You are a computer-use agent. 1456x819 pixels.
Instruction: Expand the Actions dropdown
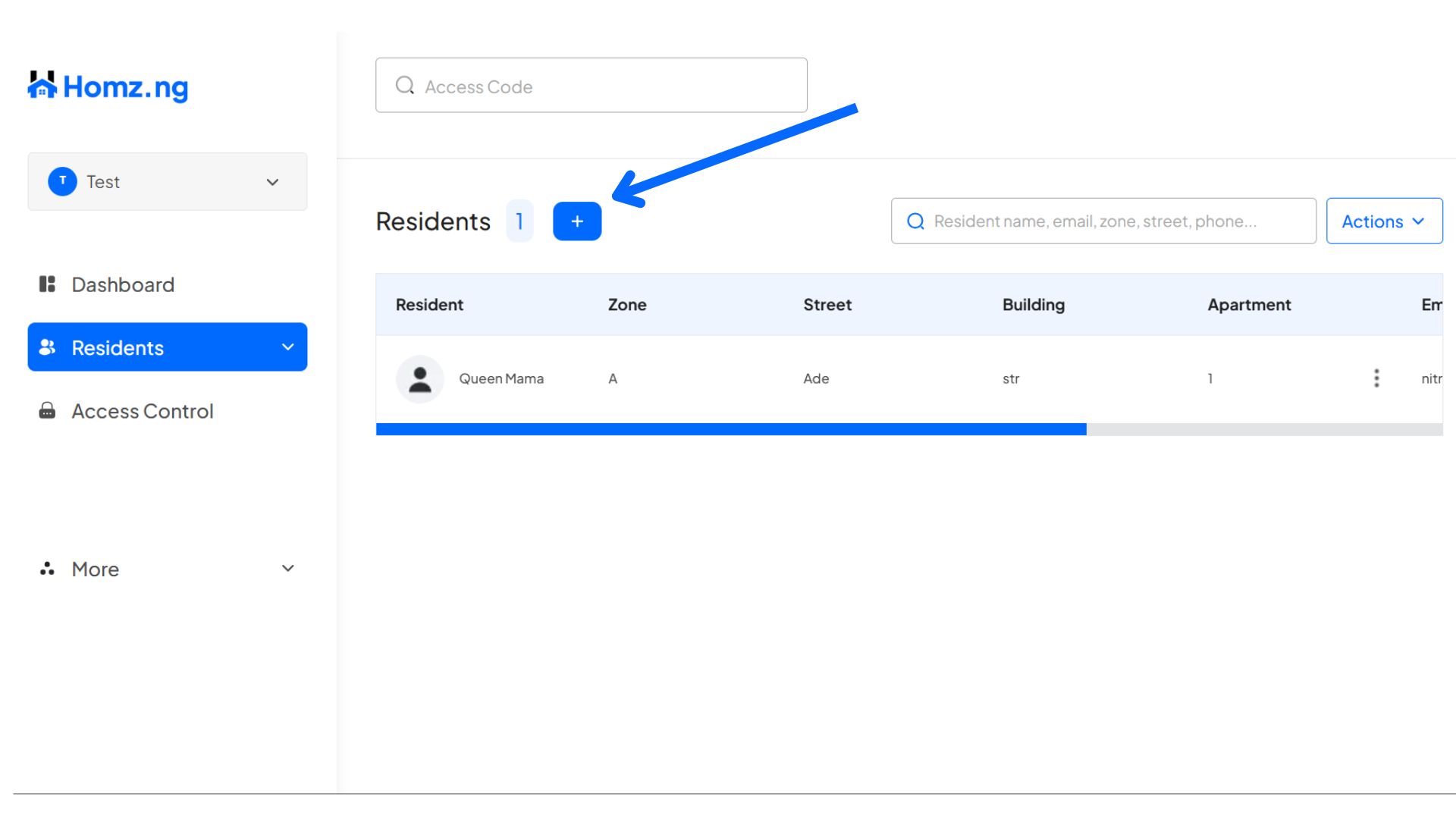coord(1384,221)
